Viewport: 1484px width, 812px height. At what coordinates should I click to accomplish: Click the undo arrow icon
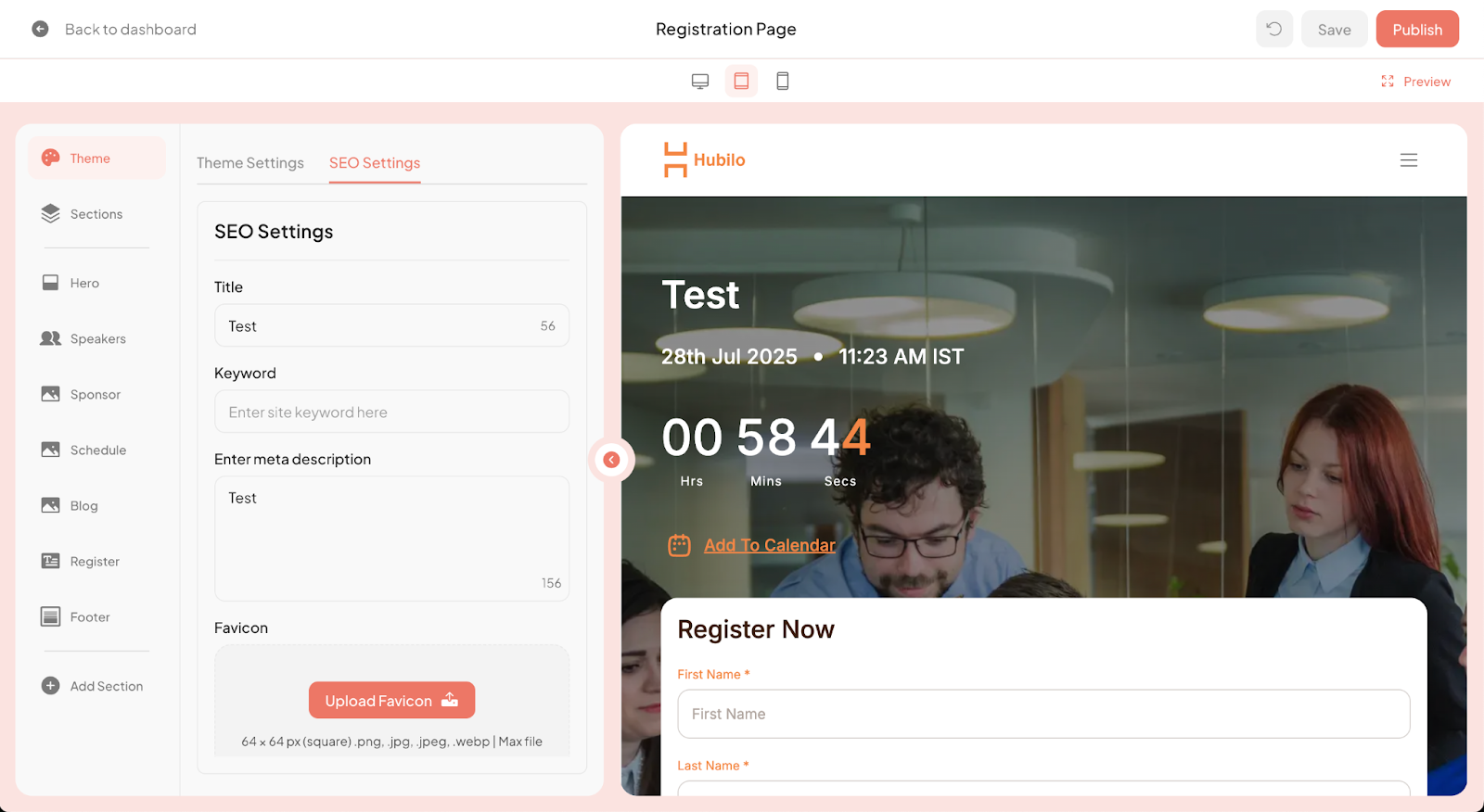[x=1273, y=30]
